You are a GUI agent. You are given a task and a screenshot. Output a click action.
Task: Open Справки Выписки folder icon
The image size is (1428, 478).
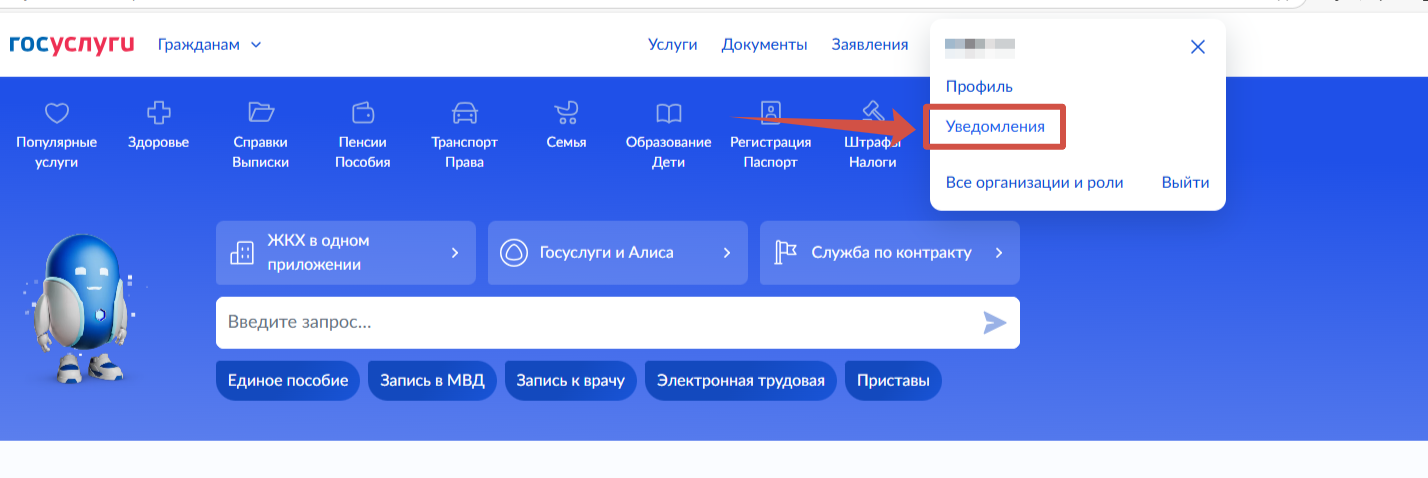coord(261,112)
